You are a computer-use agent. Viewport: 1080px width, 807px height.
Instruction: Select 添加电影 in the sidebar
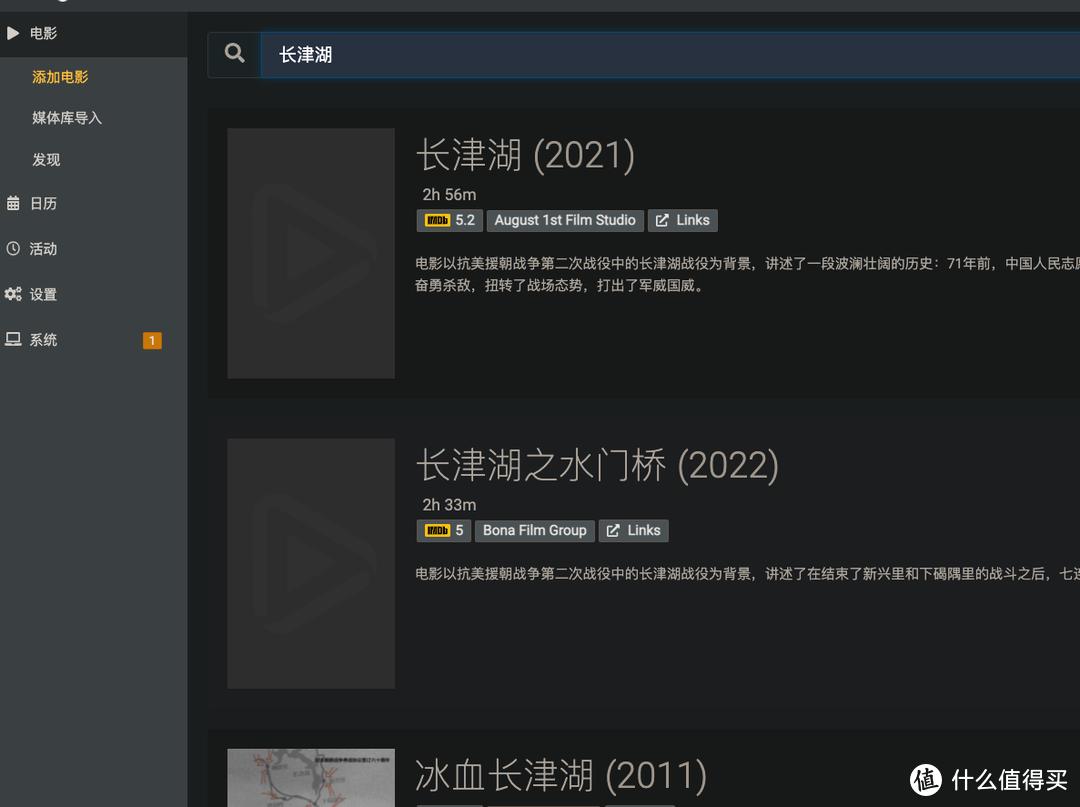[x=60, y=76]
